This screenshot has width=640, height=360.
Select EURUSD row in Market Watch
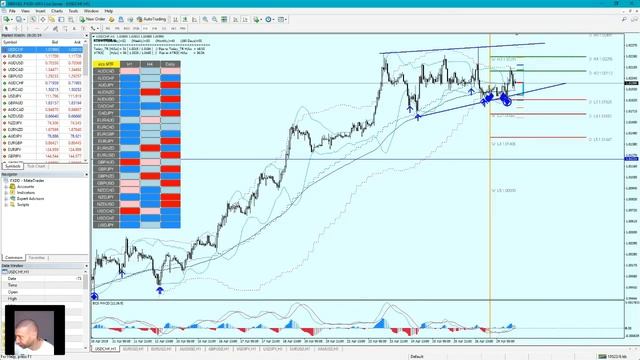tap(43, 56)
